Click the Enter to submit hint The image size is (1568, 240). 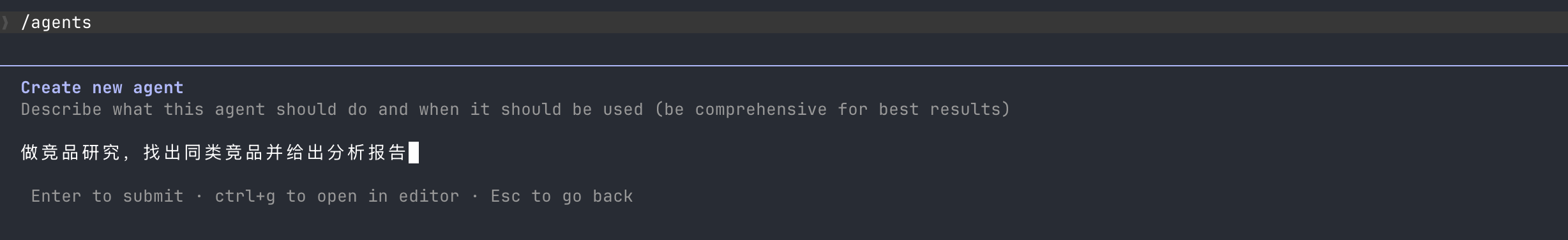point(107,196)
